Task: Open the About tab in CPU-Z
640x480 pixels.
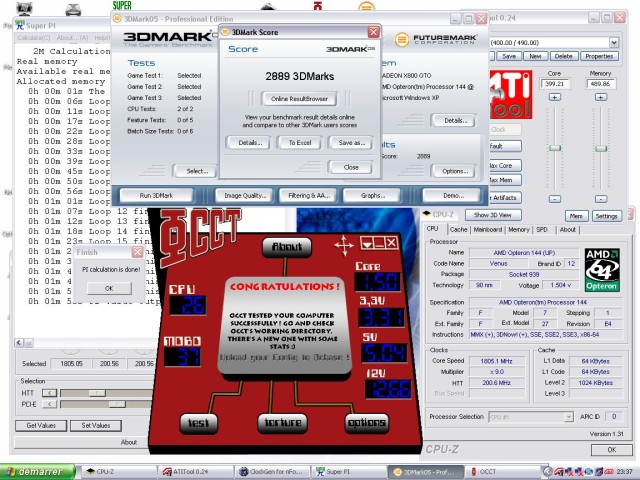Action: (x=567, y=229)
